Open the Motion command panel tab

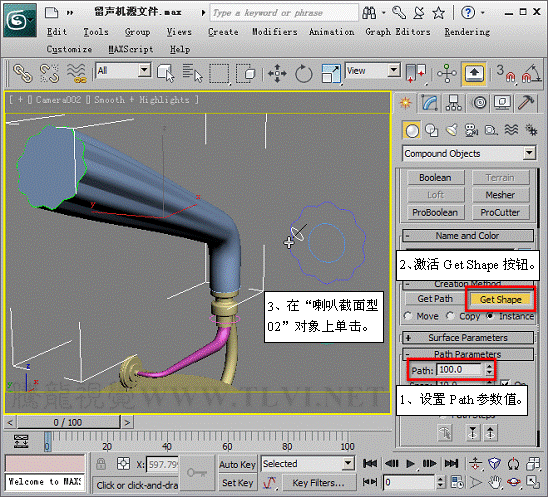pos(480,103)
